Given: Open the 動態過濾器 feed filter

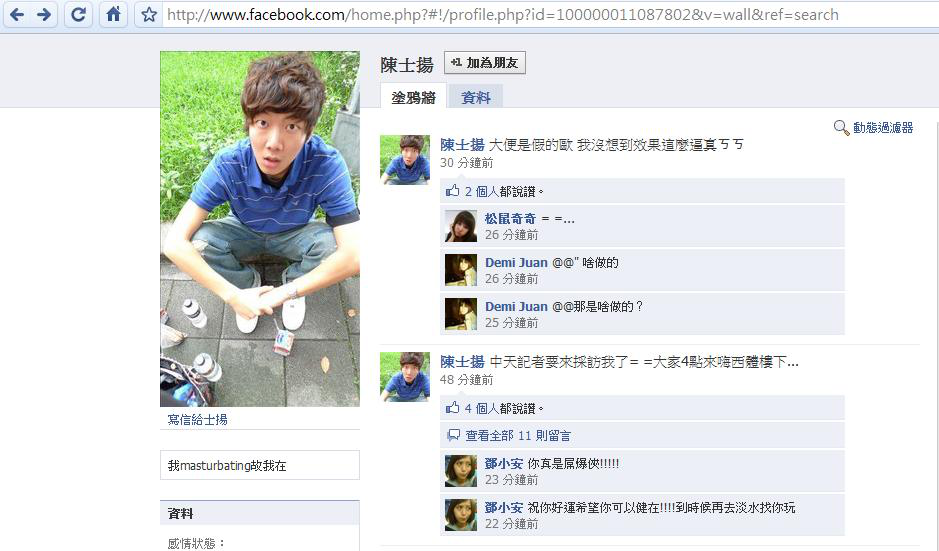Looking at the screenshot, I should (883, 128).
